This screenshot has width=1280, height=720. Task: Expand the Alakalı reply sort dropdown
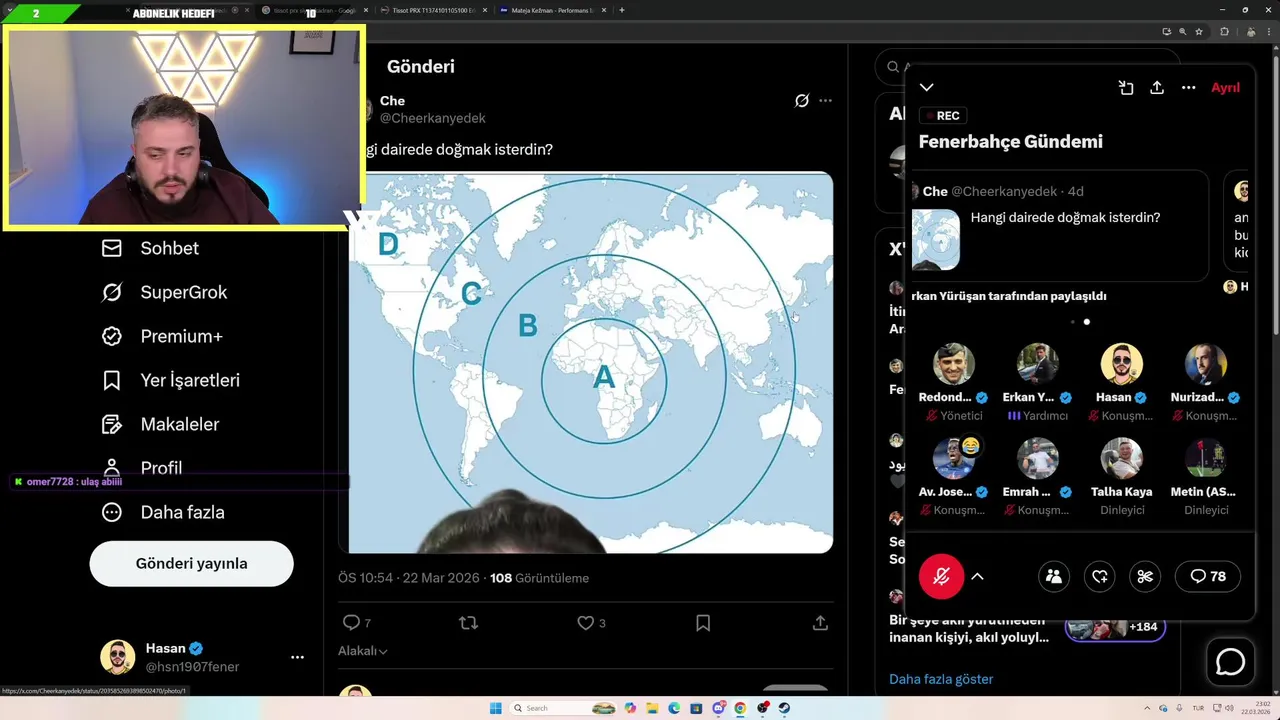(363, 651)
